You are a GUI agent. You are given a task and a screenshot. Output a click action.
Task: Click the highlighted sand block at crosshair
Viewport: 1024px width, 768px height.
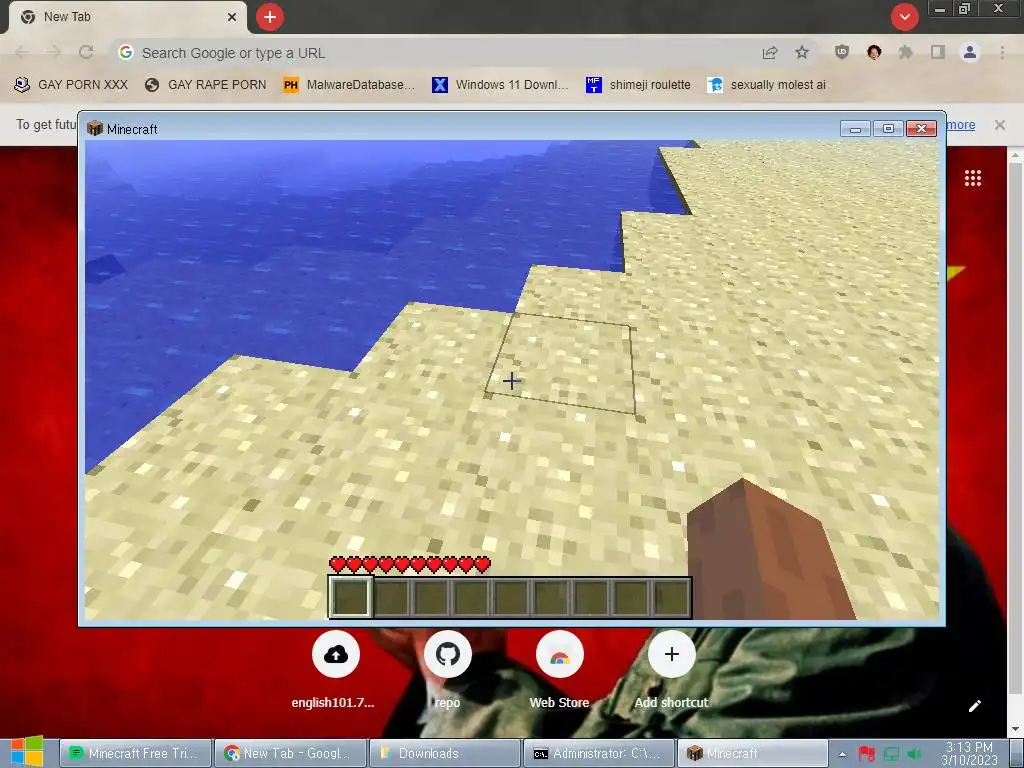point(562,362)
